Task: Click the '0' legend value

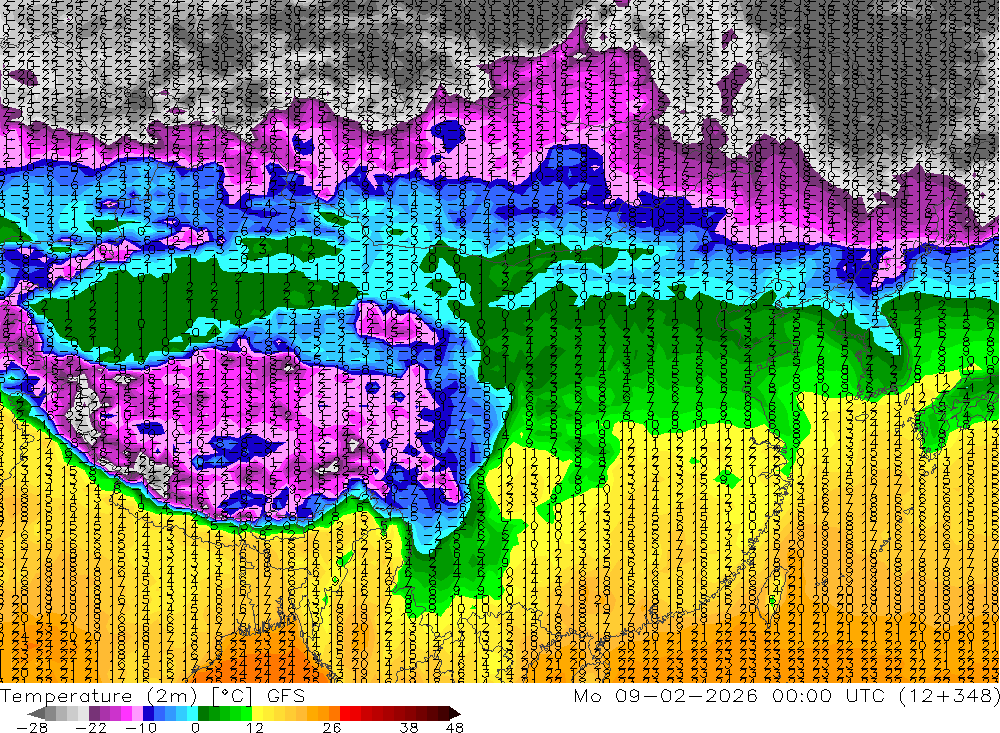Action: [x=196, y=728]
